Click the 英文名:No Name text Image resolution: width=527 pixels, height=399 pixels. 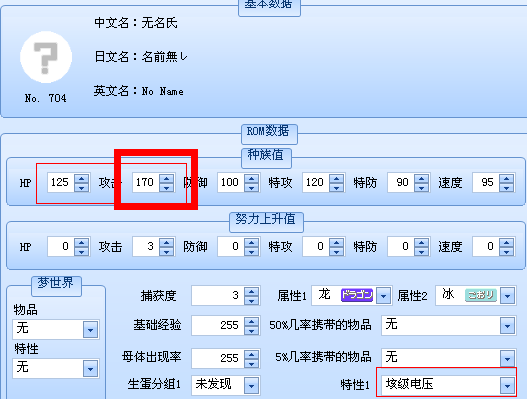point(139,91)
